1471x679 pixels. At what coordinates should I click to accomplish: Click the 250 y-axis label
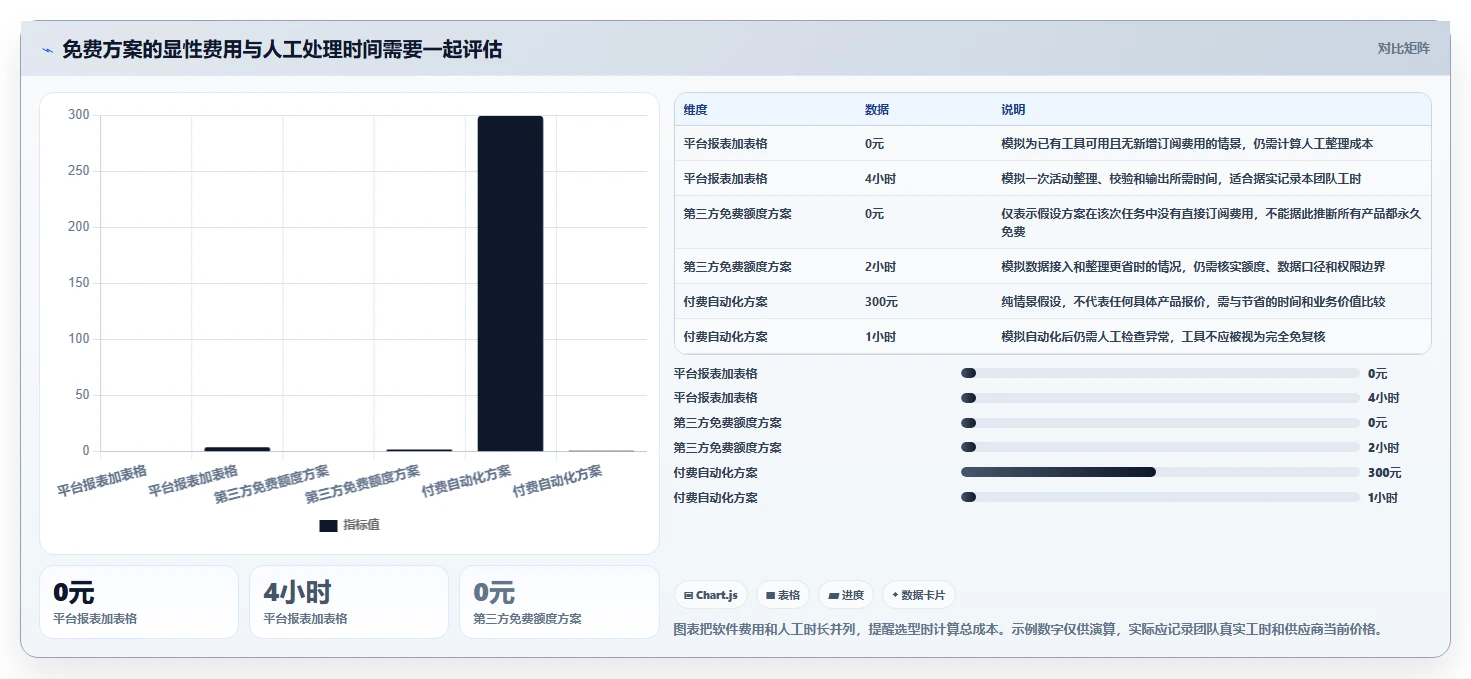coord(79,171)
